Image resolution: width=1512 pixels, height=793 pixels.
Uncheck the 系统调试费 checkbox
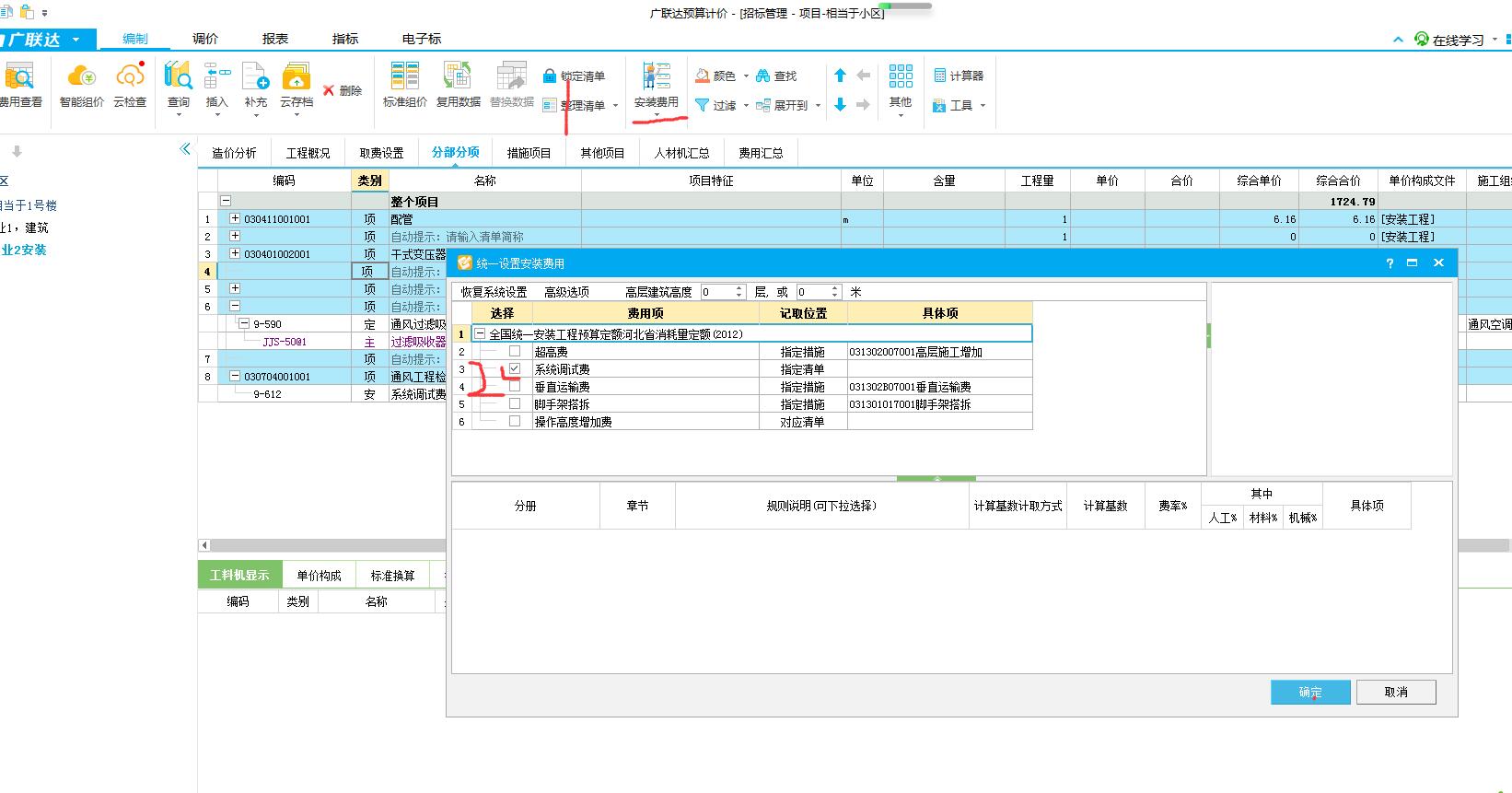515,368
